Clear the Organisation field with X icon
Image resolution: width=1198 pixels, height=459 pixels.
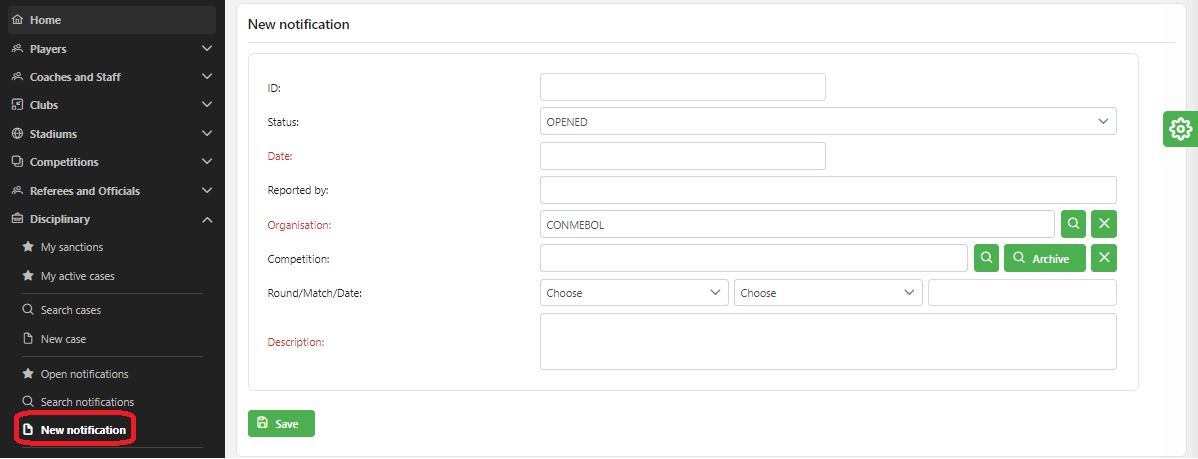coord(1104,225)
